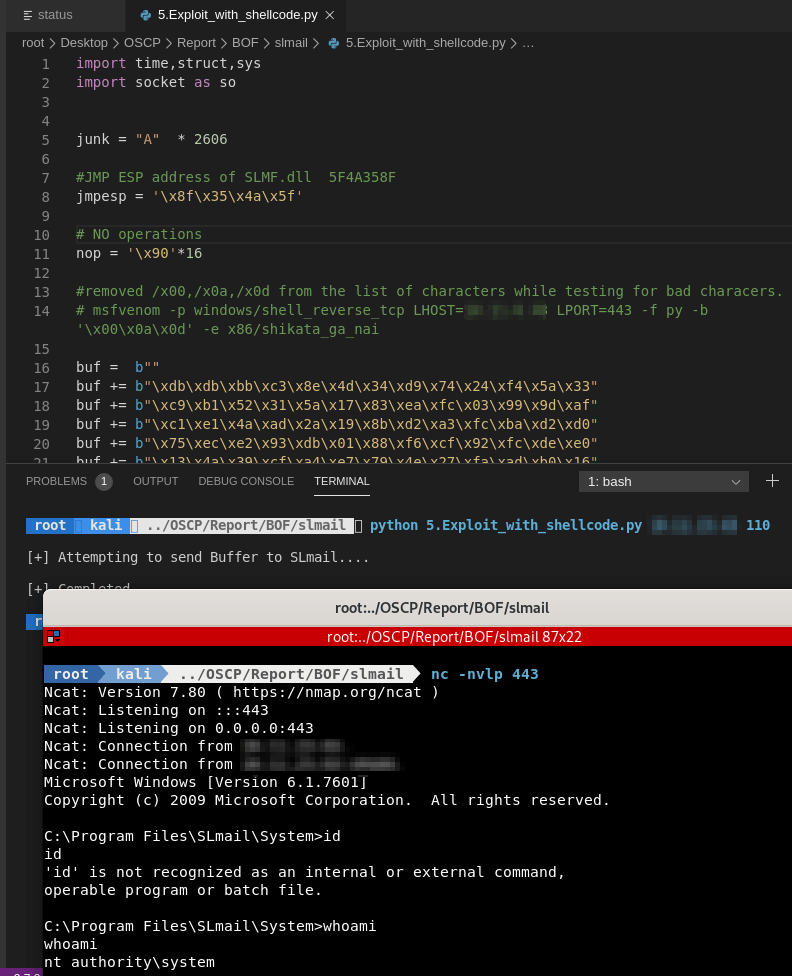Click the 'nt authority\system' output

pos(129,962)
